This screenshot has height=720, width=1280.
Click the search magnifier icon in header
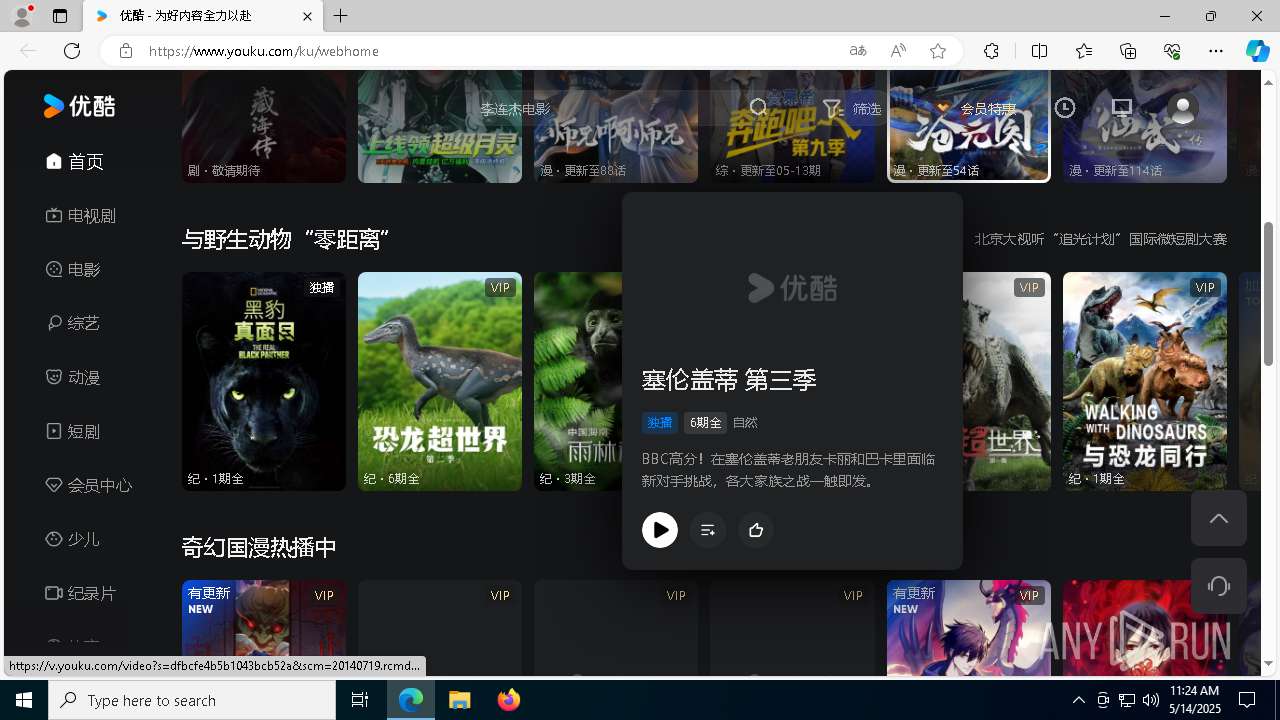coord(758,108)
